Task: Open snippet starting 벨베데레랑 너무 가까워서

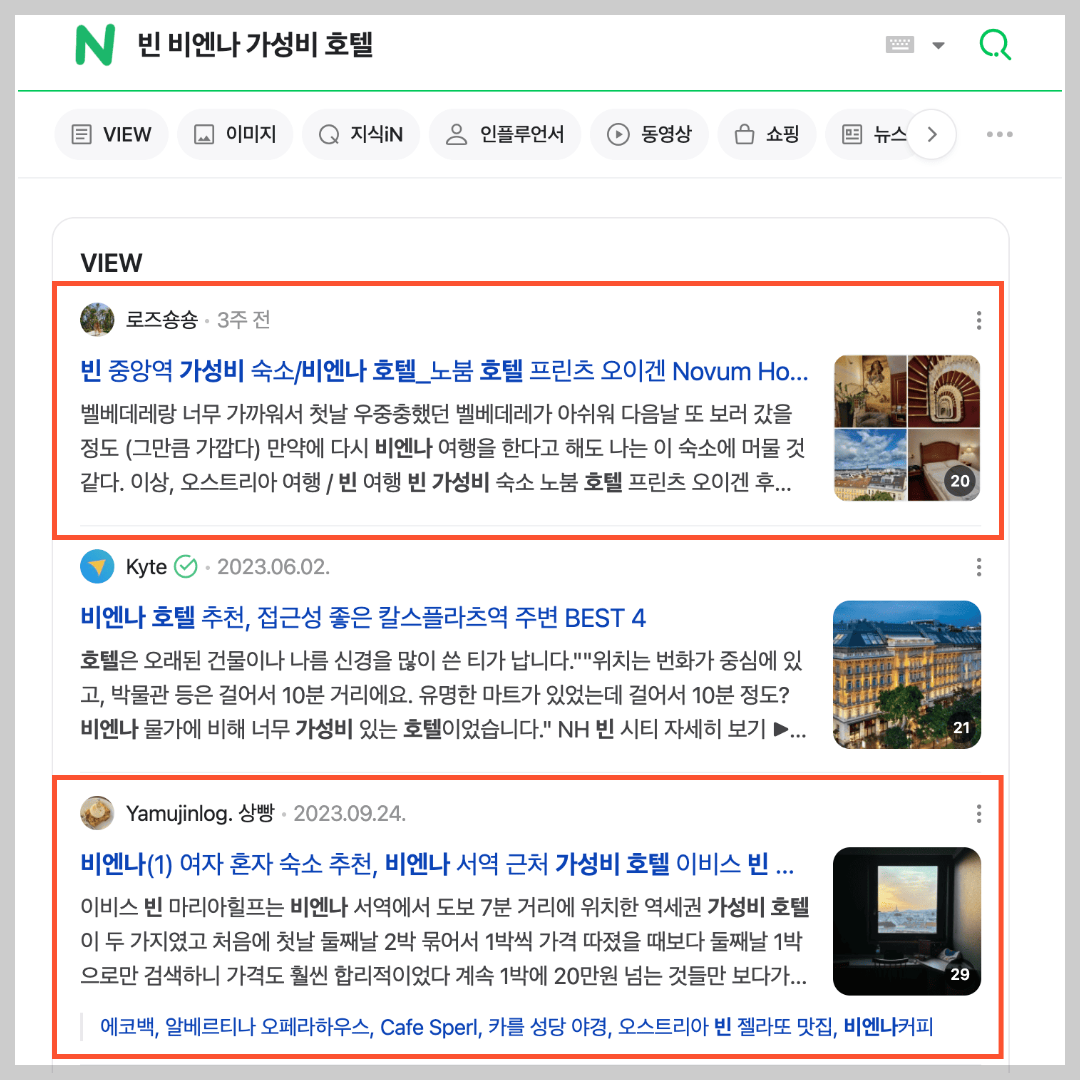Action: tap(443, 448)
